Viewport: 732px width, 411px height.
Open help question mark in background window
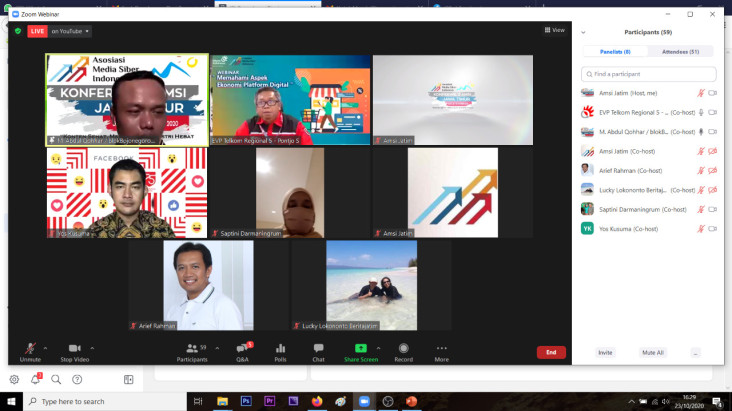[77, 379]
